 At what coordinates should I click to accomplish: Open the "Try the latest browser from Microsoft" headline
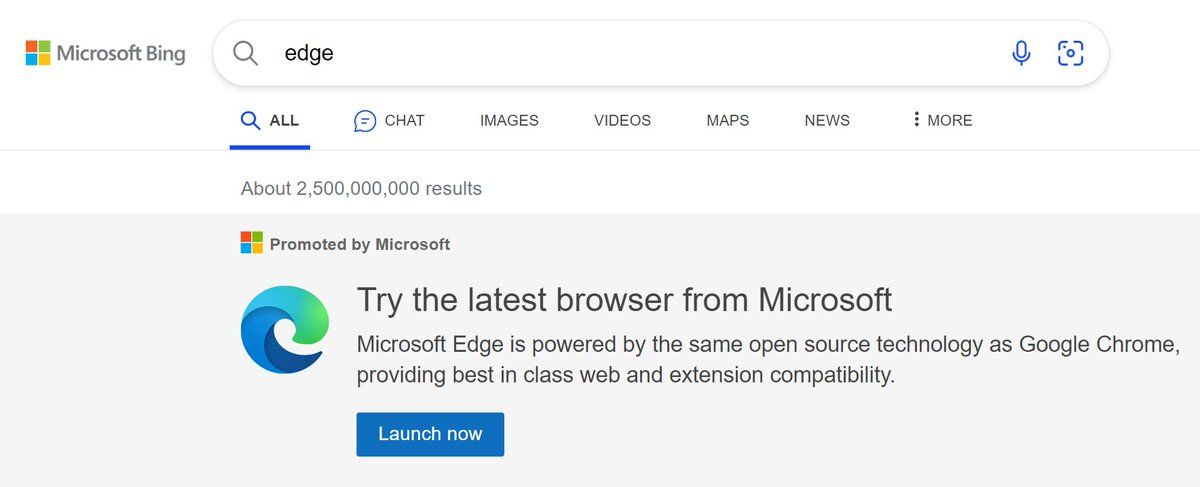pos(624,299)
